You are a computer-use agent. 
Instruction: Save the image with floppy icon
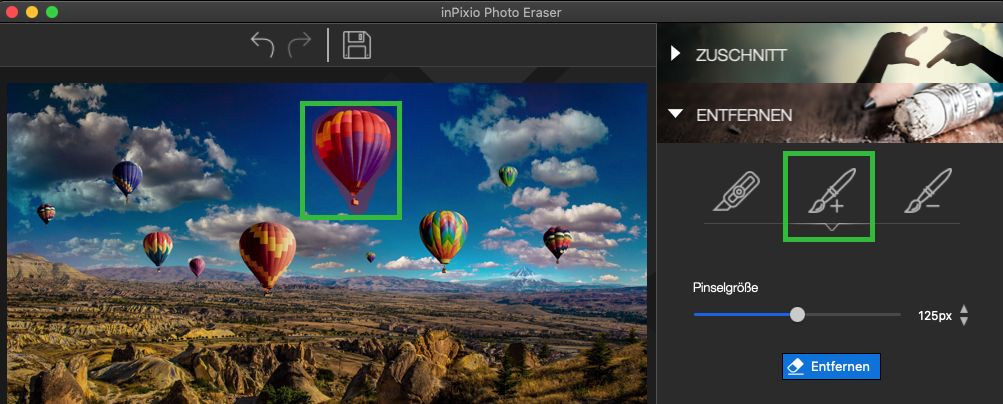click(x=357, y=45)
